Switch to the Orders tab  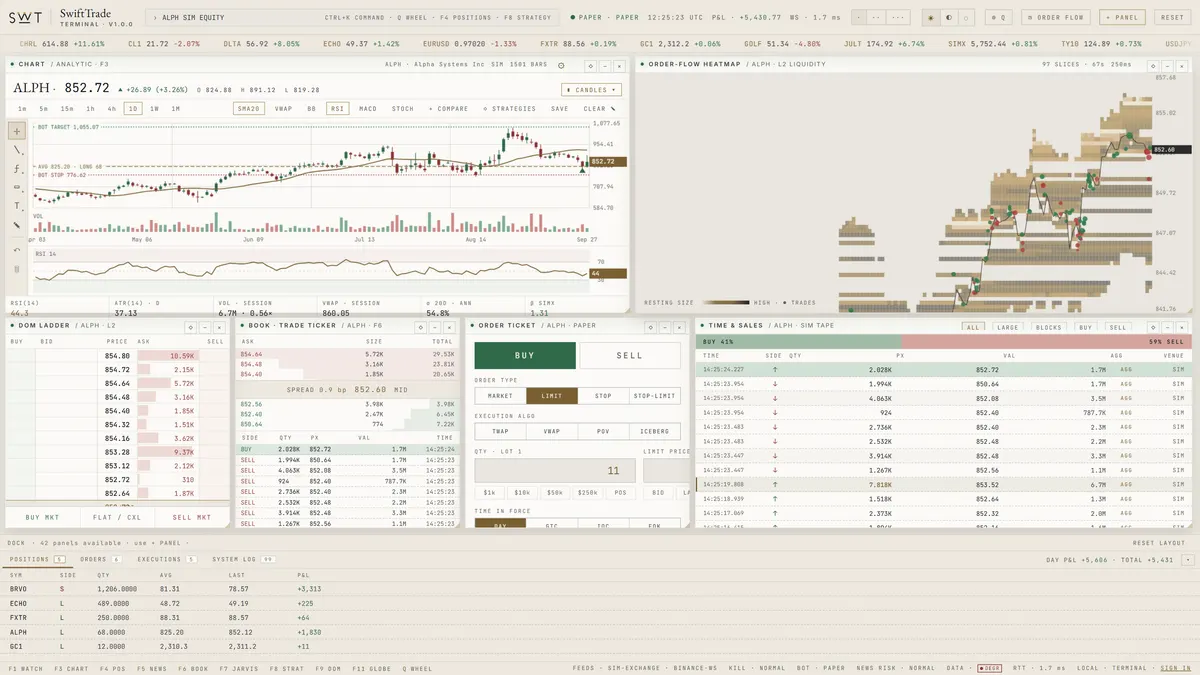click(x=100, y=559)
